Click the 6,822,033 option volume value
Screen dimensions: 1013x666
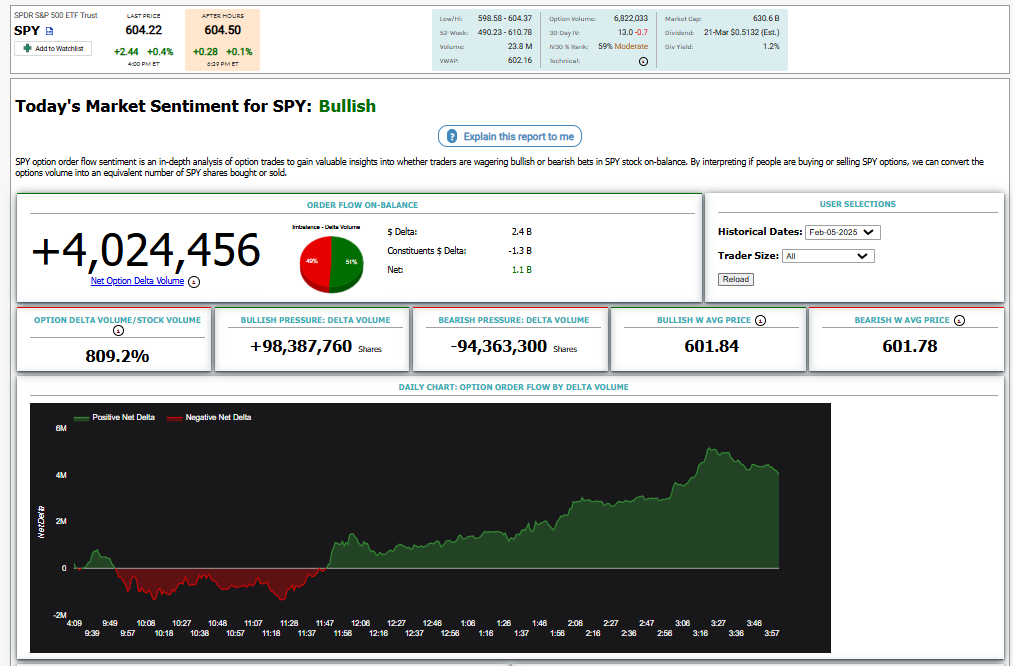631,19
